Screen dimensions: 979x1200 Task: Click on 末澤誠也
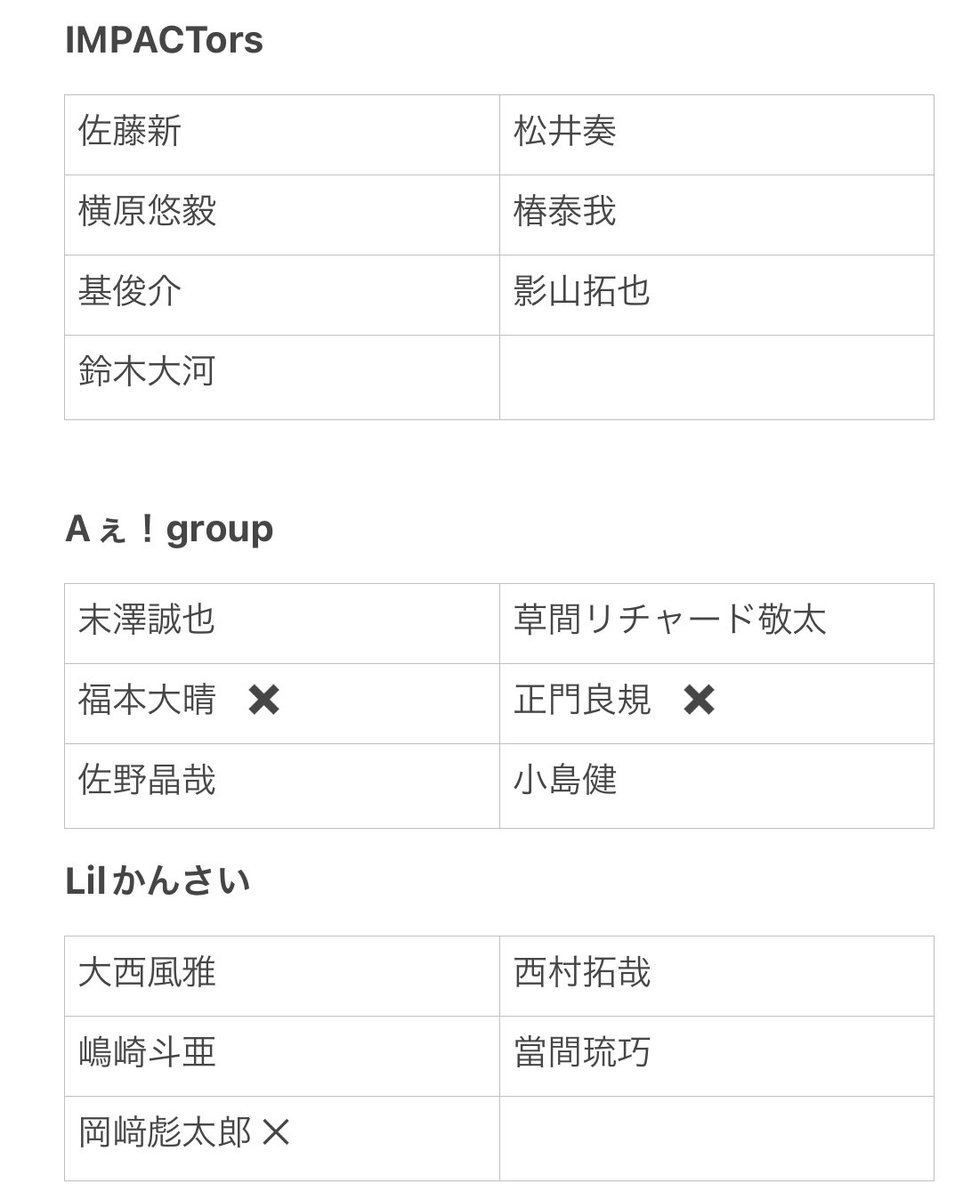coord(147,620)
